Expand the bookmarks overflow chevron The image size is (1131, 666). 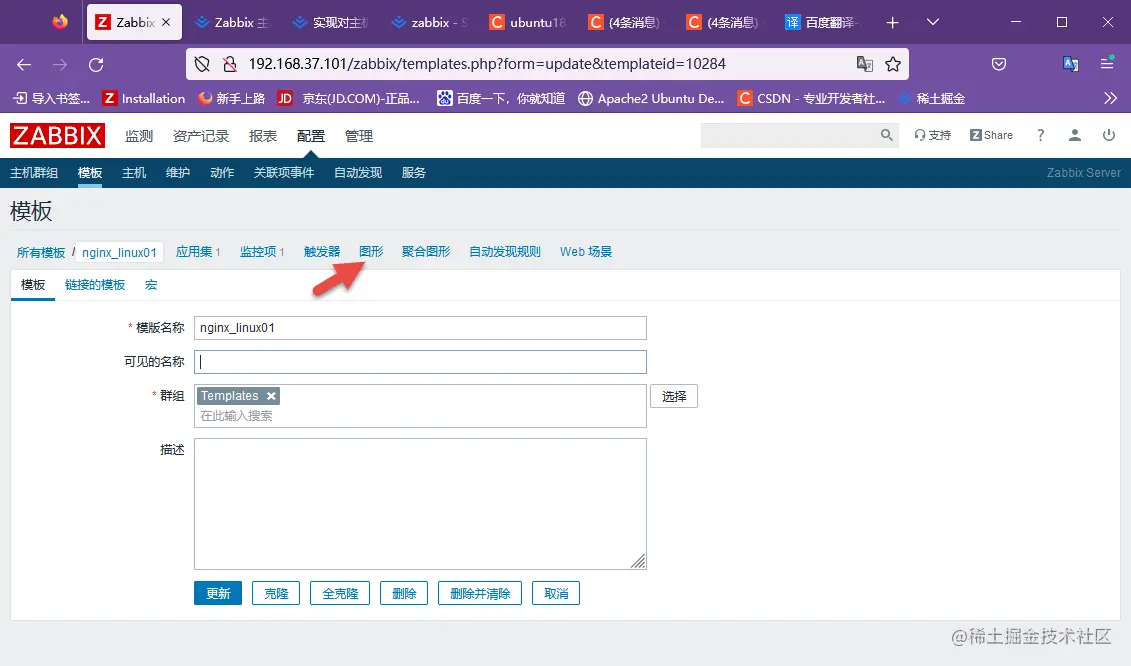1110,98
